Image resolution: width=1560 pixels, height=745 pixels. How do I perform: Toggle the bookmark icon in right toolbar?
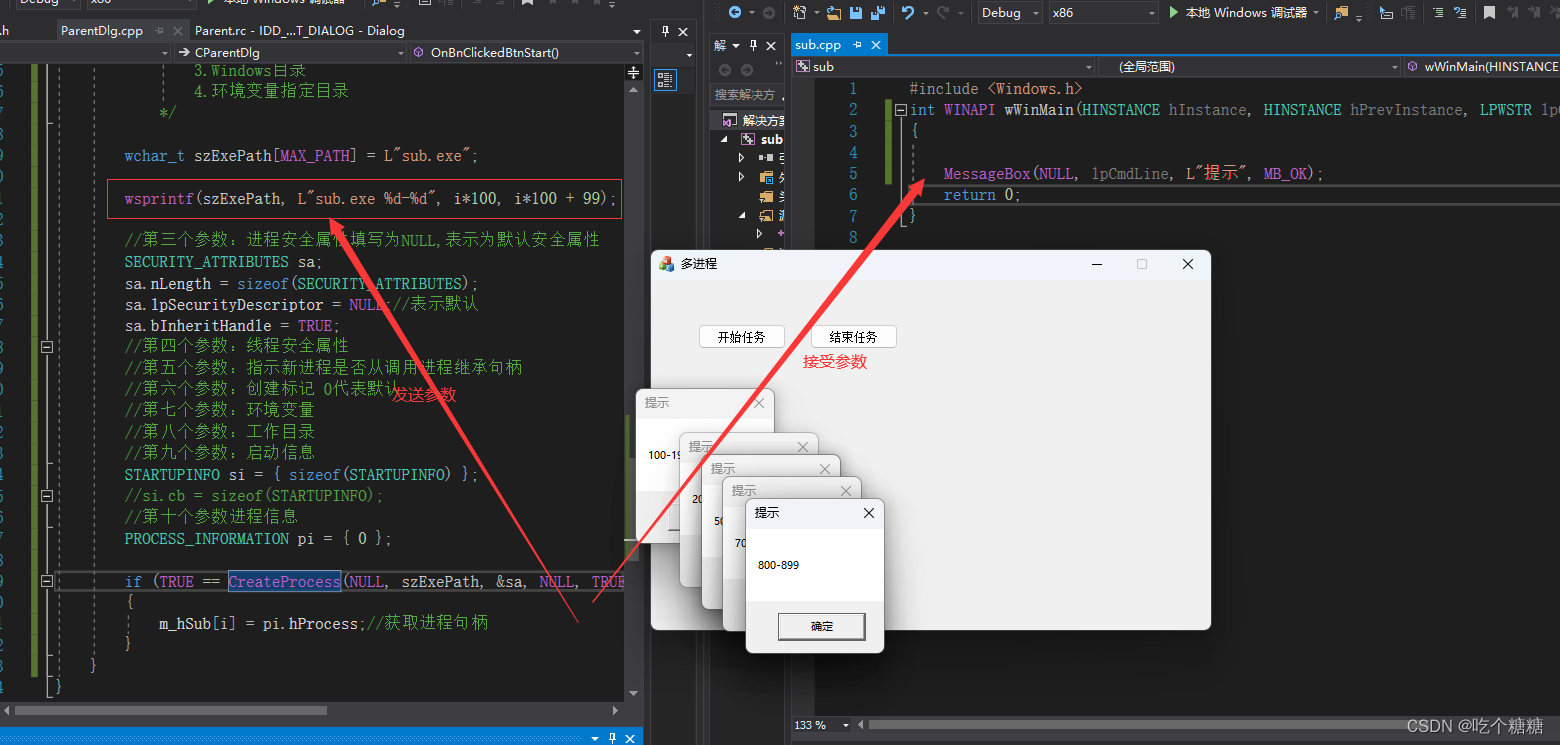point(1489,13)
